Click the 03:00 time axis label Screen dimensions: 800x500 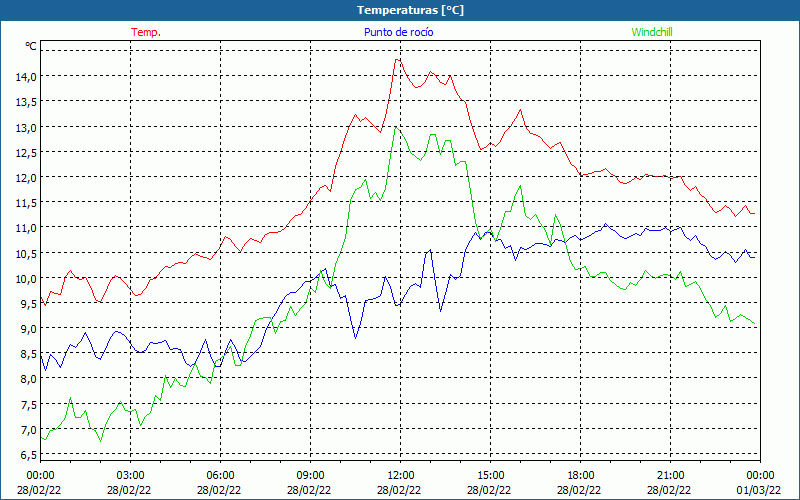click(x=130, y=476)
